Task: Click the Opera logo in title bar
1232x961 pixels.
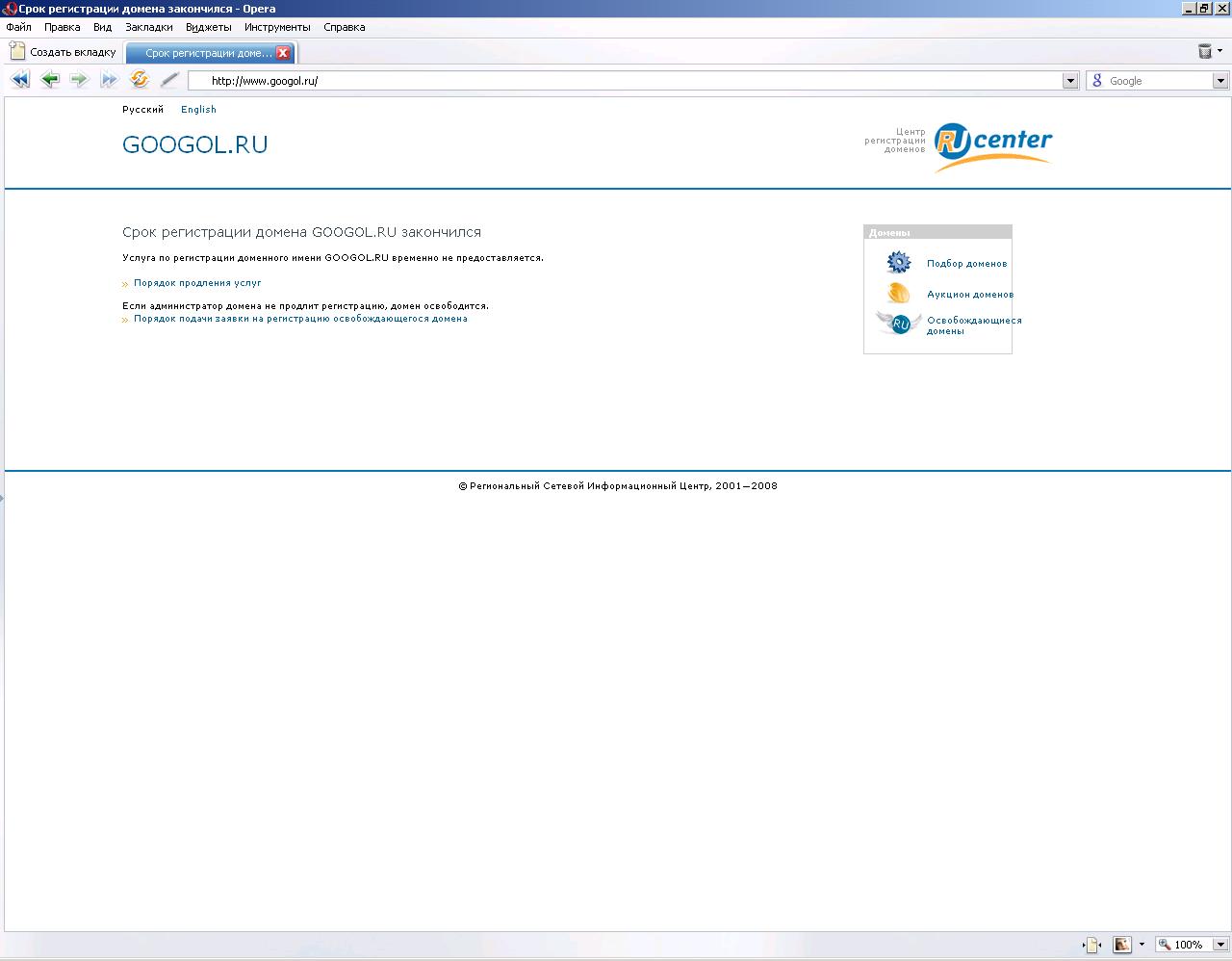Action: (10, 9)
